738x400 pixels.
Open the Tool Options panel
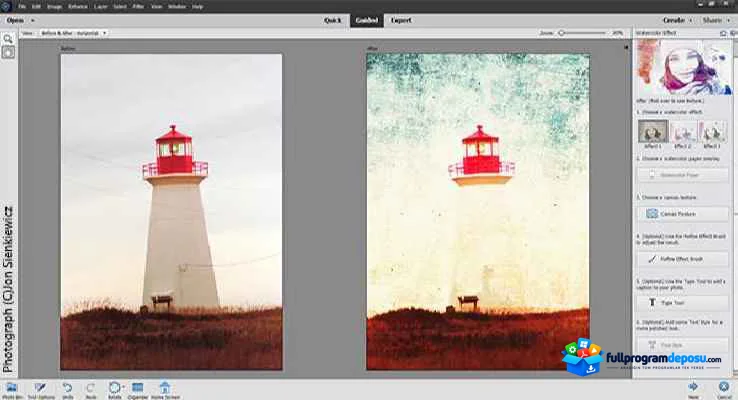tap(40, 390)
